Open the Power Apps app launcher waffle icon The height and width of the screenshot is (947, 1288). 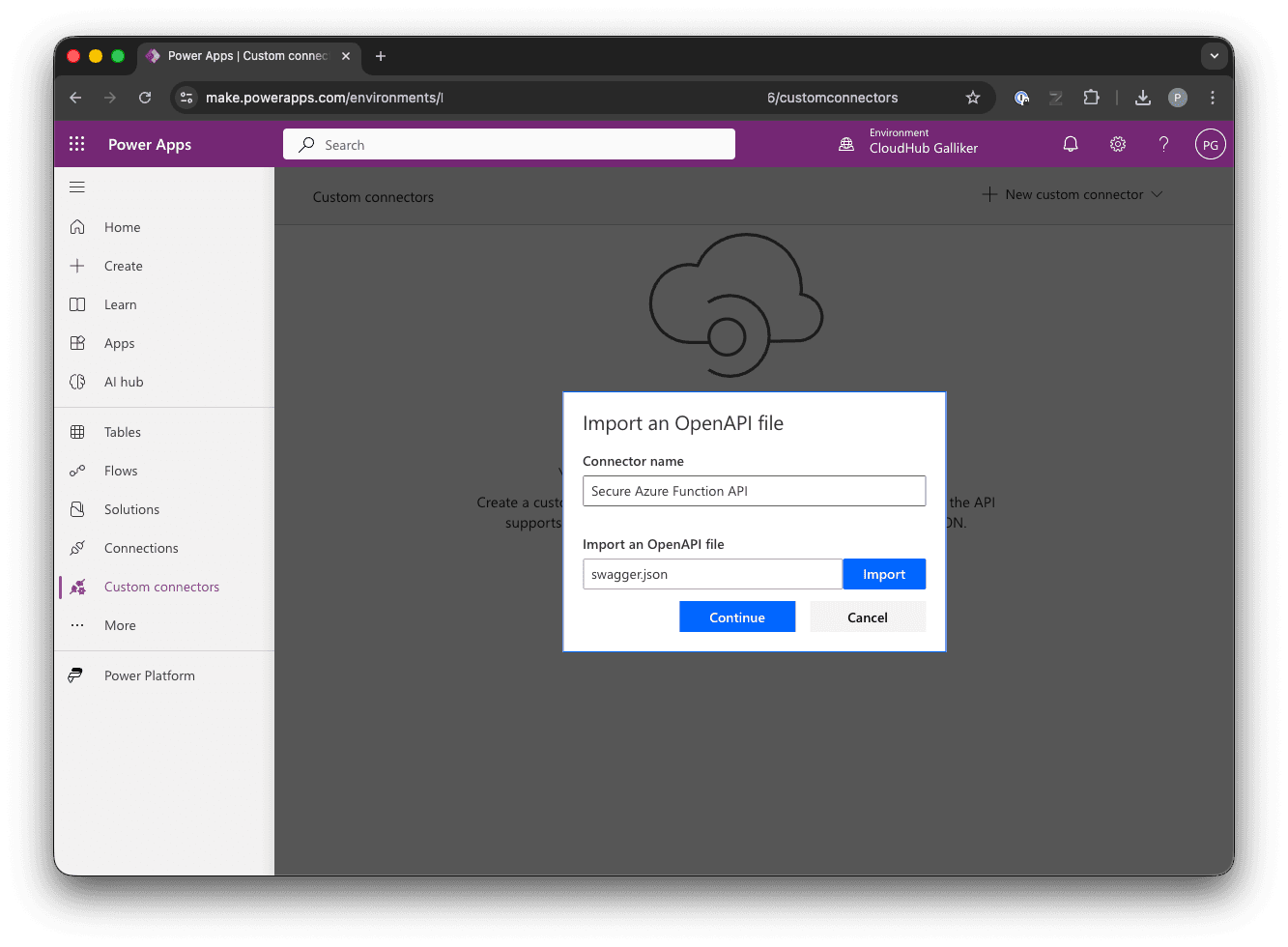coord(76,143)
